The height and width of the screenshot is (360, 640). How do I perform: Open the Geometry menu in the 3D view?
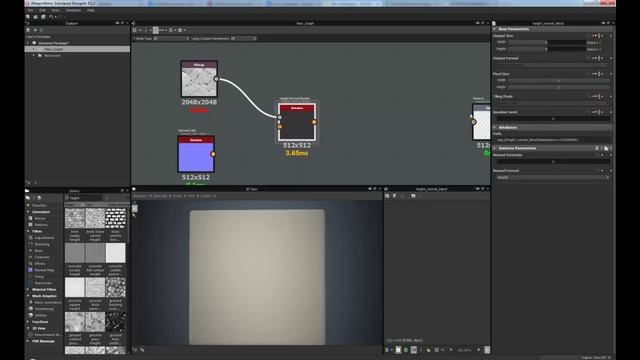[140, 196]
